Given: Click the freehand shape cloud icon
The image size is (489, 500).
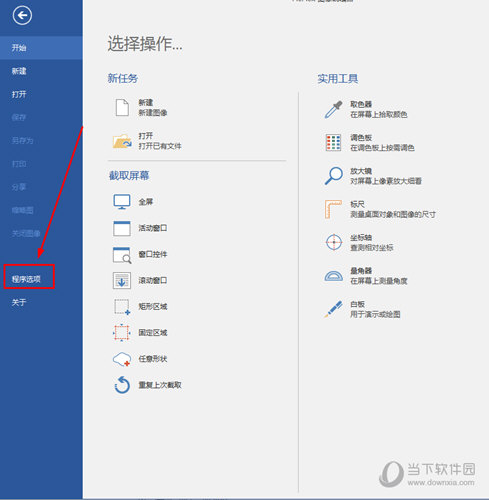Looking at the screenshot, I should pos(122,359).
